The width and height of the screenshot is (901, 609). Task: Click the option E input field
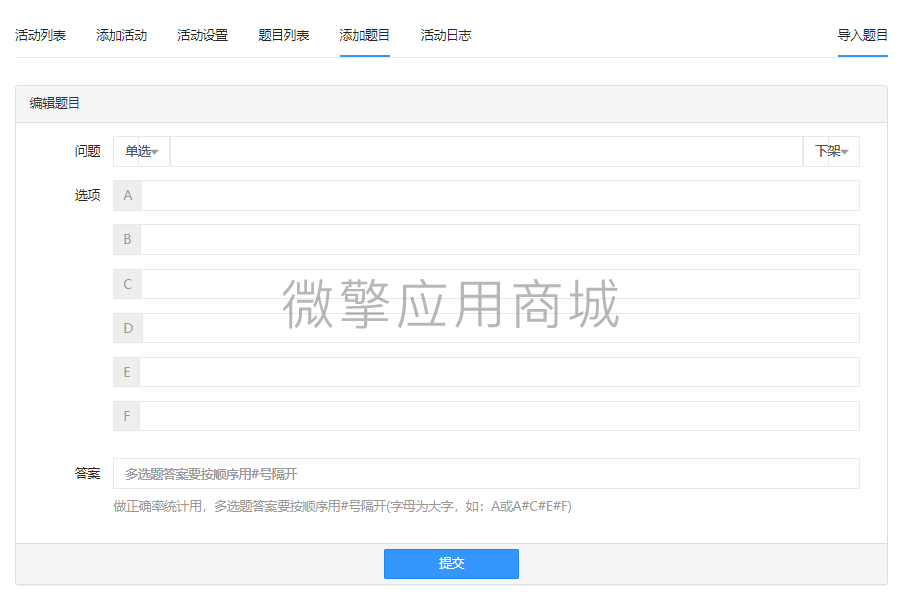tap(499, 372)
